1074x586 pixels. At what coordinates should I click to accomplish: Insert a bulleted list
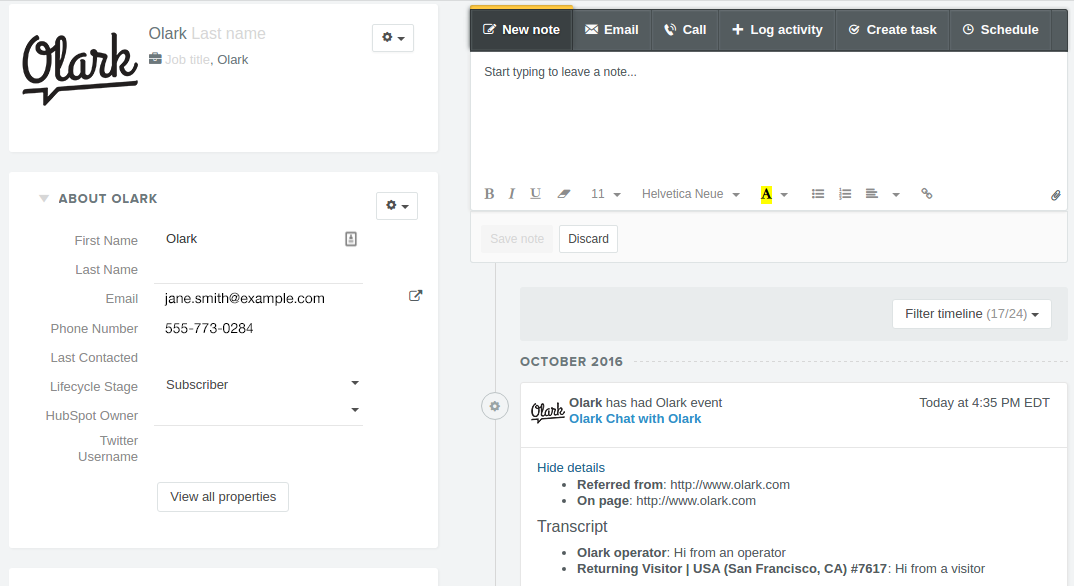[818, 193]
